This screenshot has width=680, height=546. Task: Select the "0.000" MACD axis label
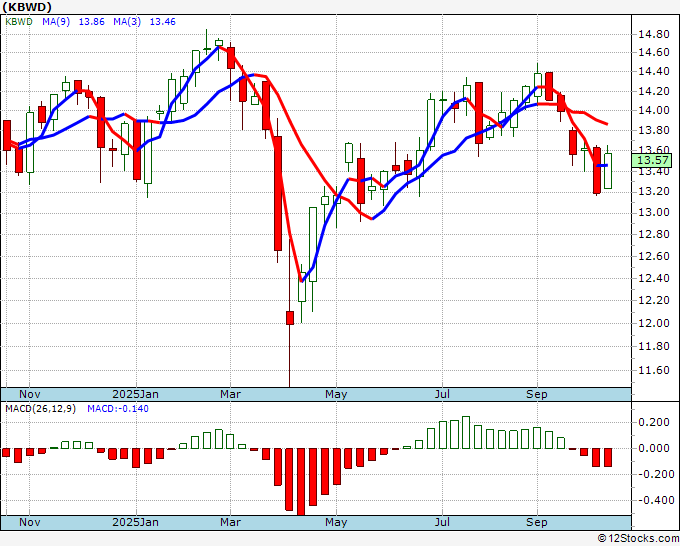pyautogui.click(x=654, y=448)
